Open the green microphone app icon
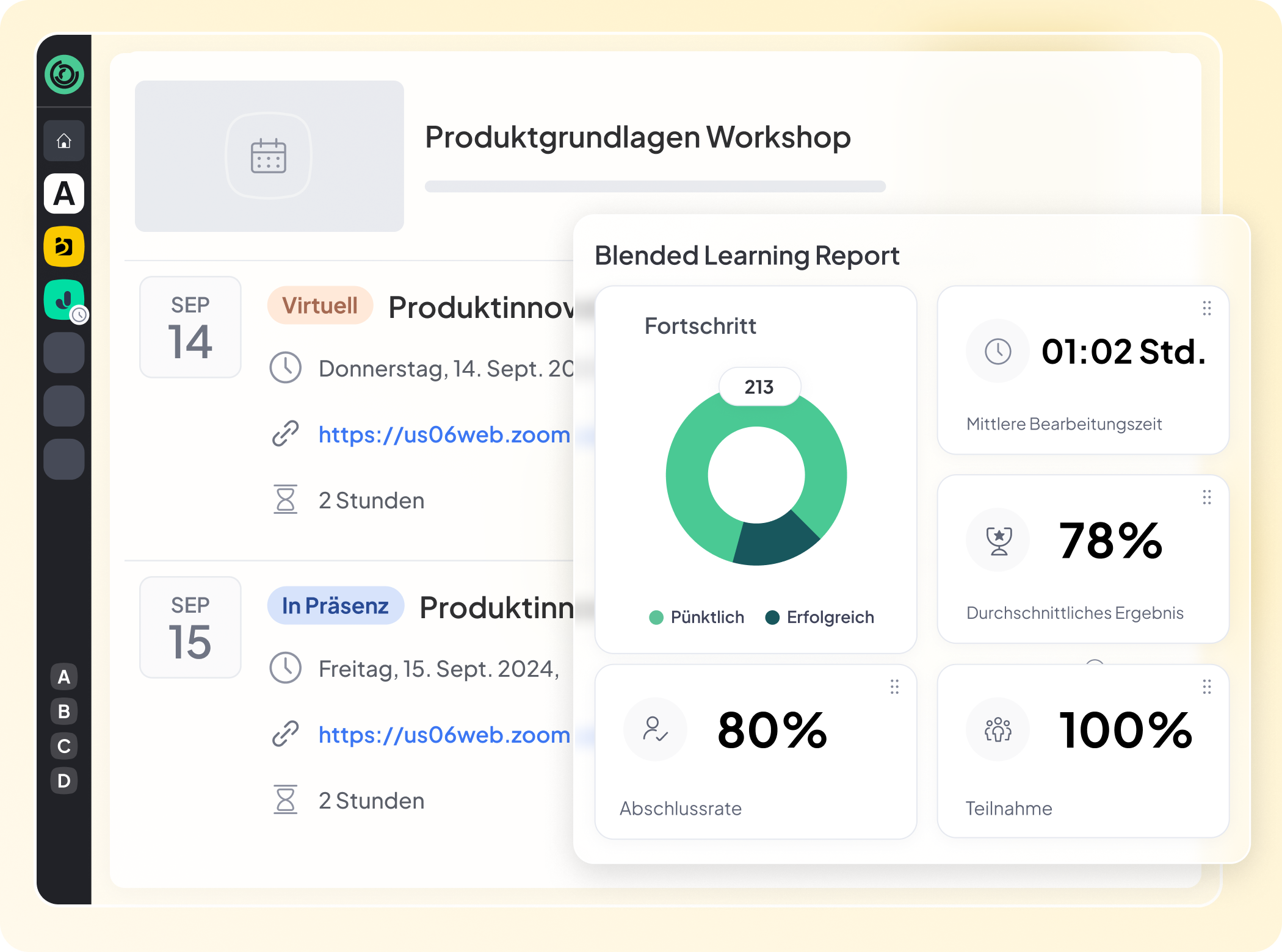1282x952 pixels. tap(64, 300)
